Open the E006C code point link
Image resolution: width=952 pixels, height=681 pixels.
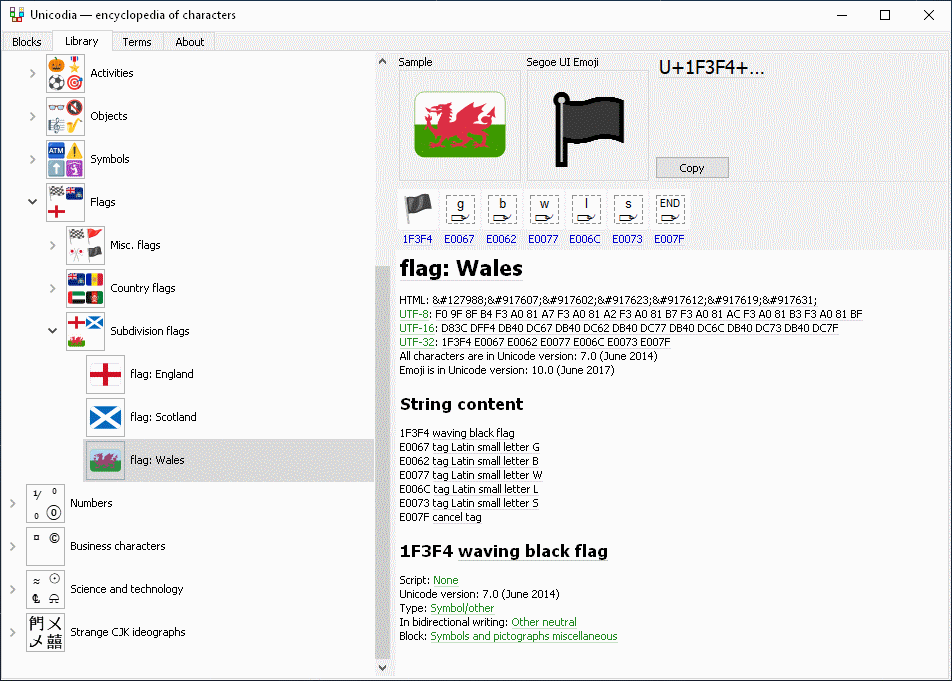[x=585, y=239]
